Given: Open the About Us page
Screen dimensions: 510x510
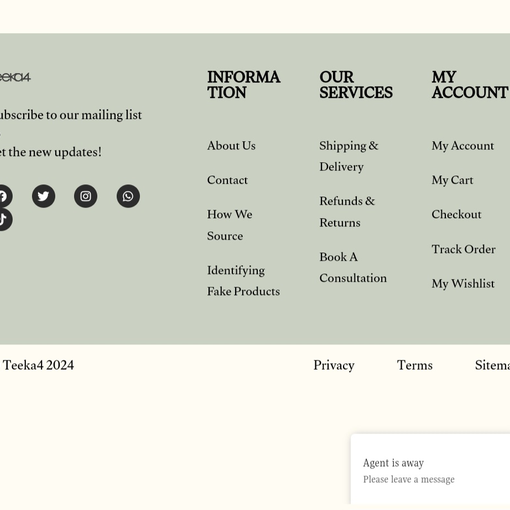Looking at the screenshot, I should (x=231, y=146).
